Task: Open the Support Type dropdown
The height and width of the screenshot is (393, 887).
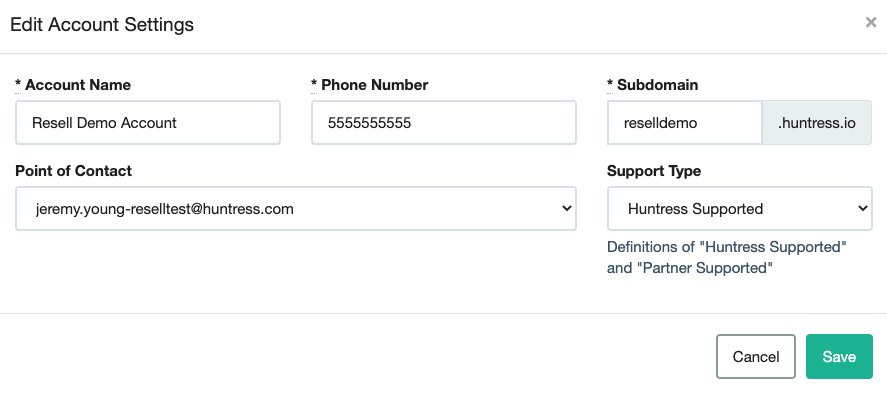Action: pyautogui.click(x=739, y=209)
